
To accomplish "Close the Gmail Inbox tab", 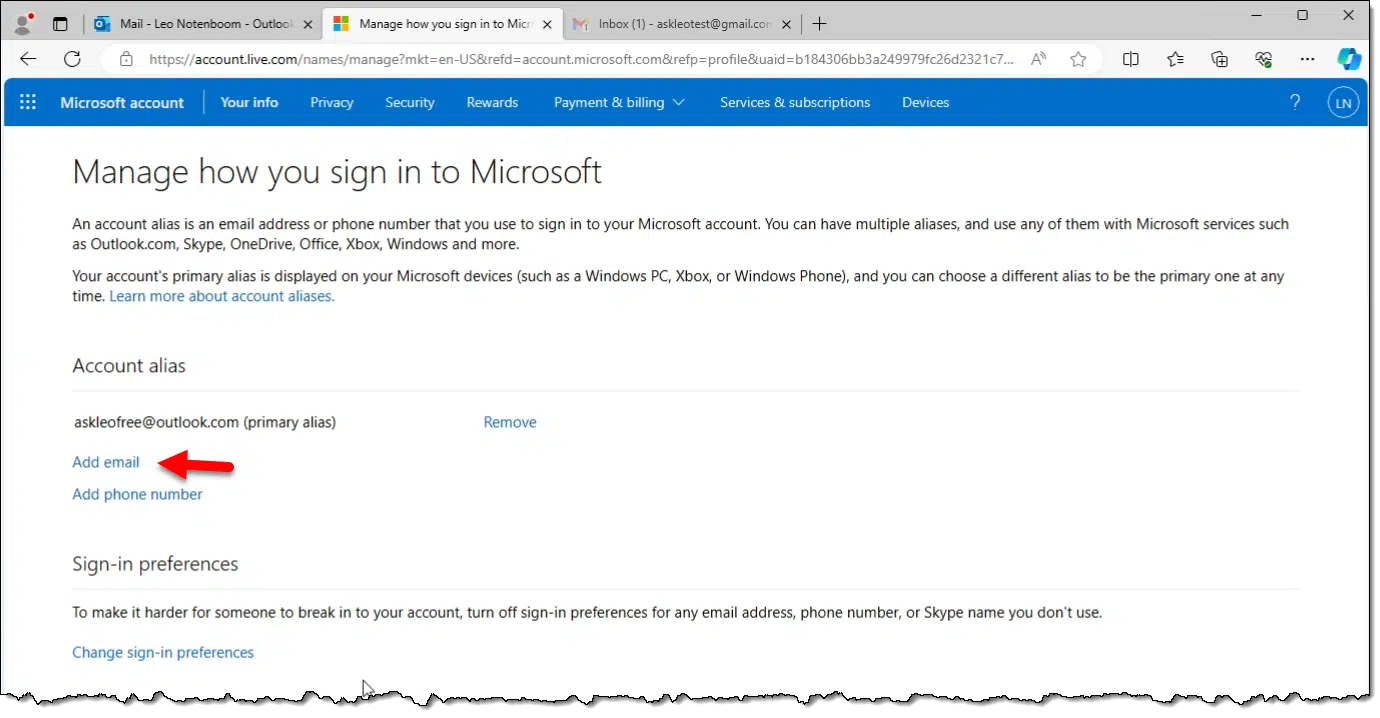I will (787, 24).
